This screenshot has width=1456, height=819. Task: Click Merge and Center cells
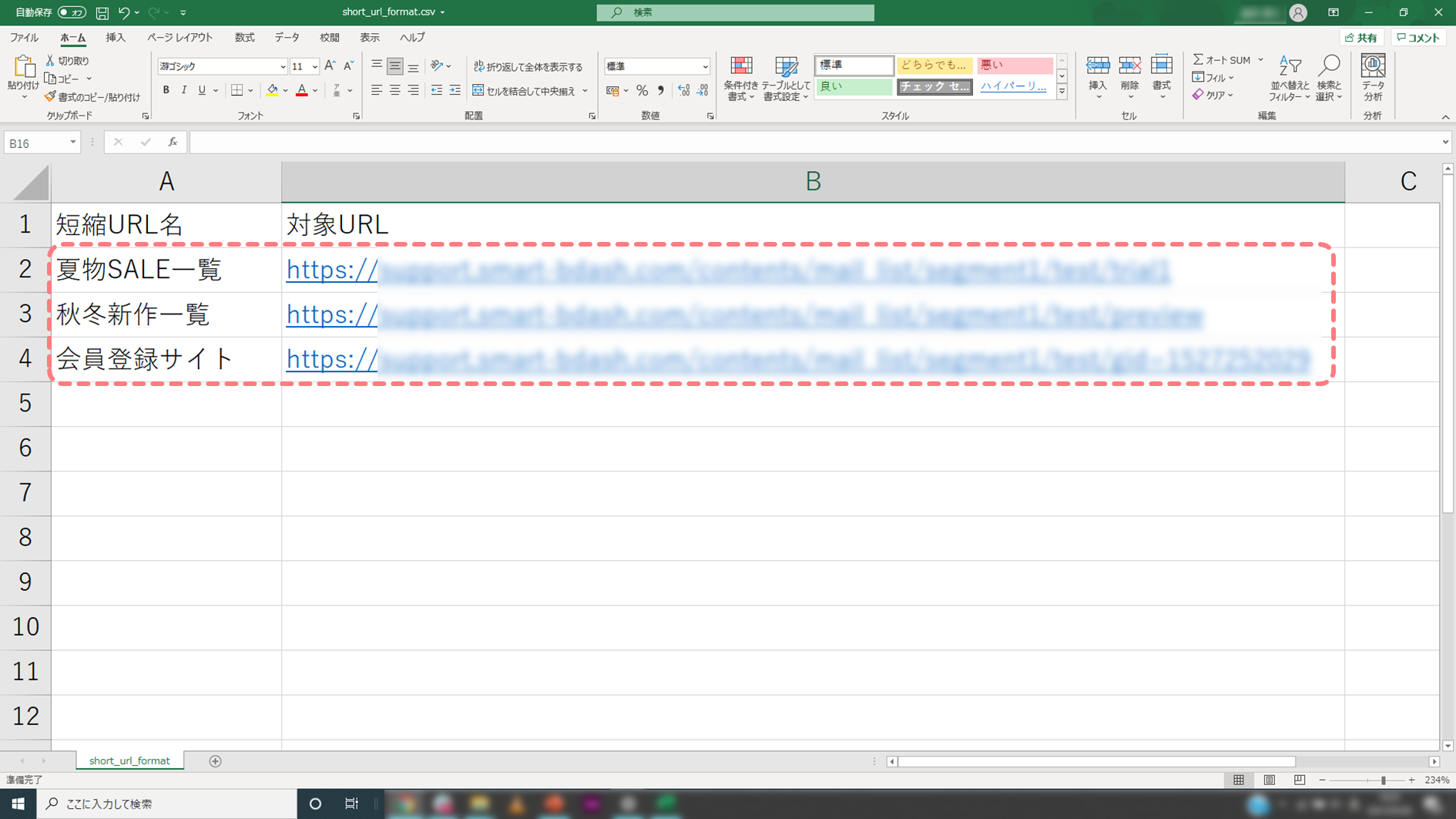[x=524, y=91]
